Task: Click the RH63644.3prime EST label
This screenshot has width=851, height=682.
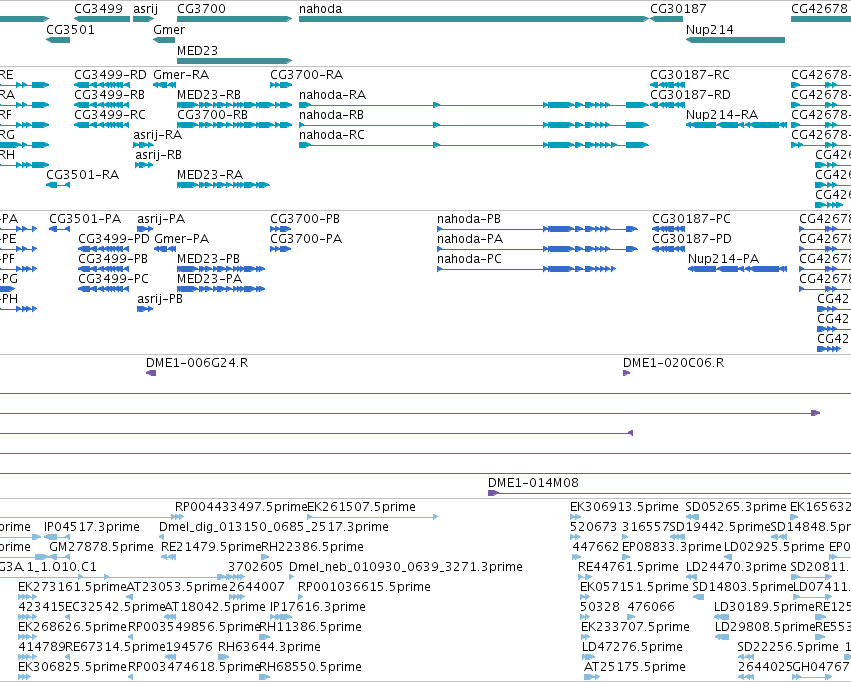Action: click(269, 647)
